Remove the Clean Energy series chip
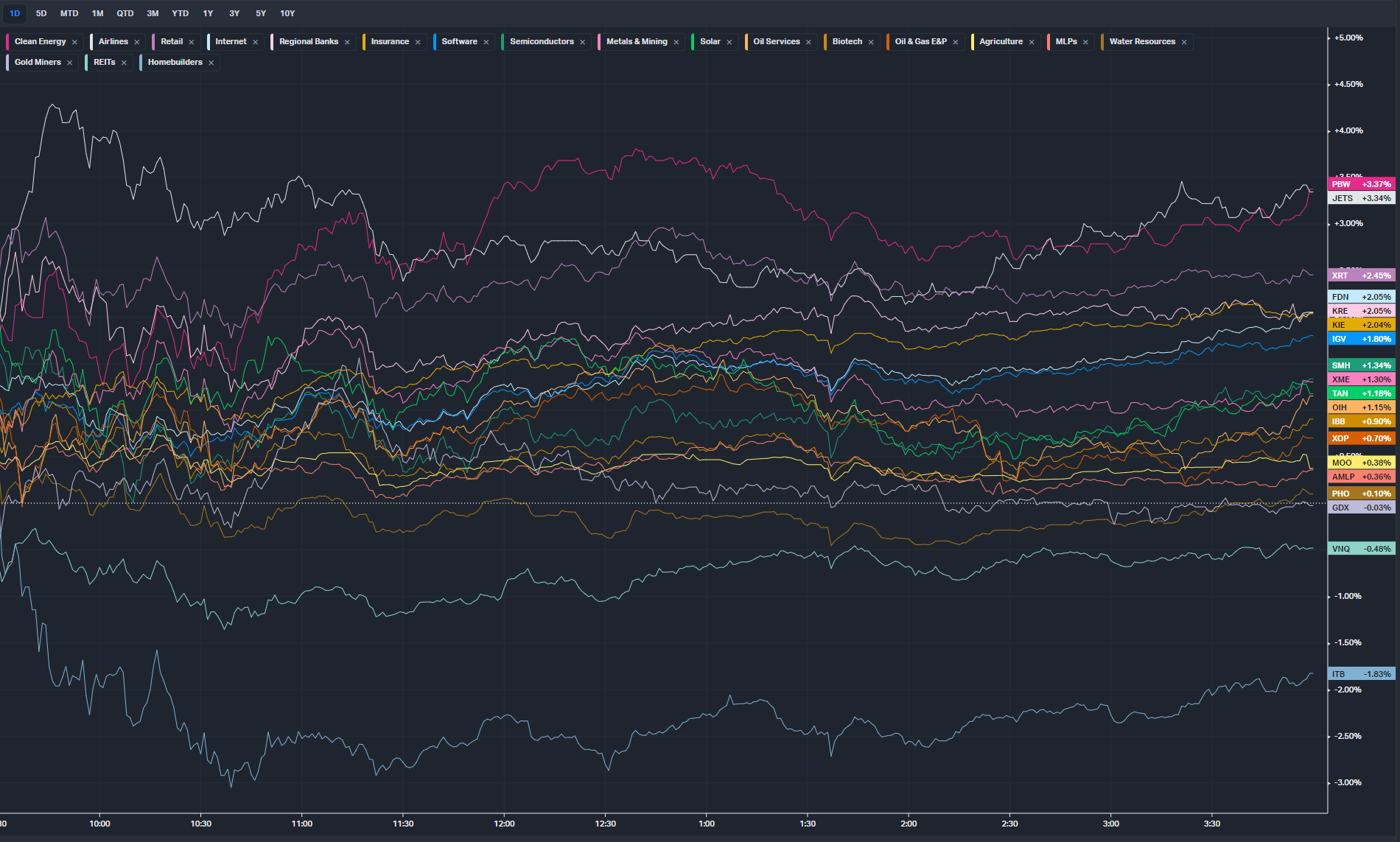The height and width of the screenshot is (842, 1400). tap(74, 42)
